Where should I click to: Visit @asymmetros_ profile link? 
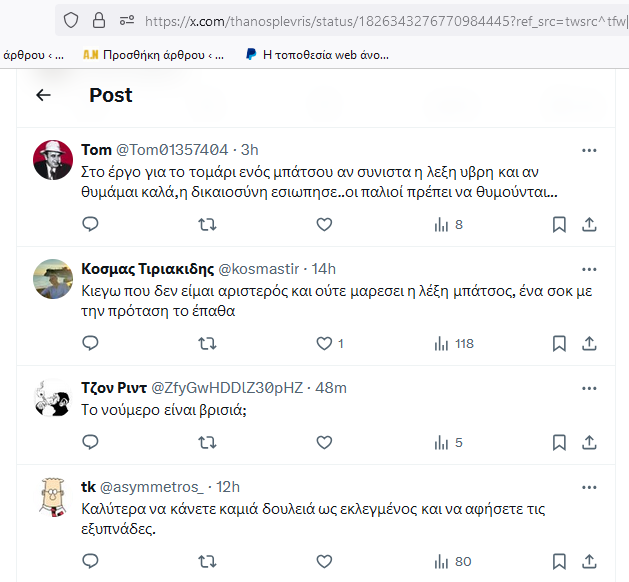point(152,487)
